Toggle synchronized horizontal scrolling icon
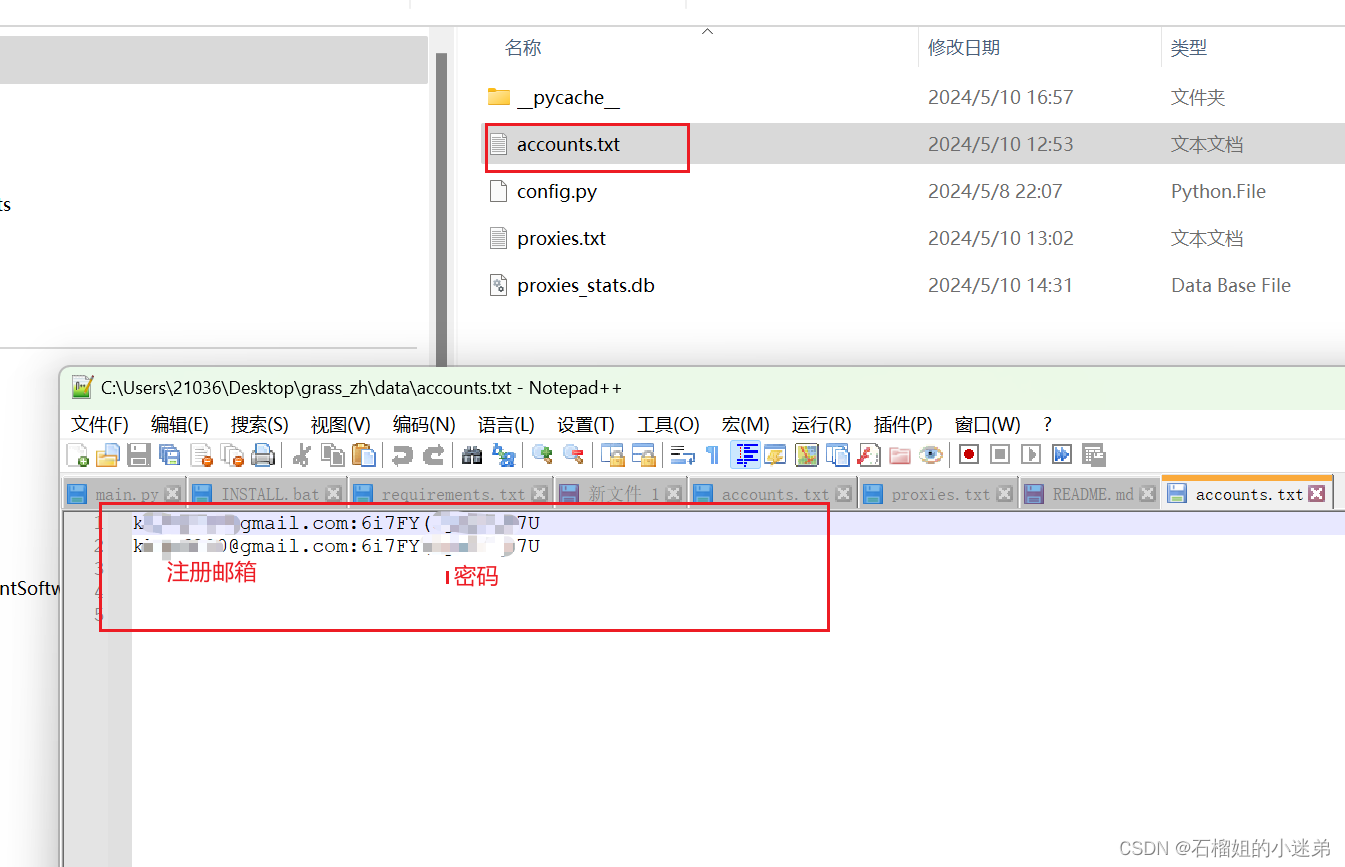Screen dimensions: 1345x867 (x=643, y=455)
